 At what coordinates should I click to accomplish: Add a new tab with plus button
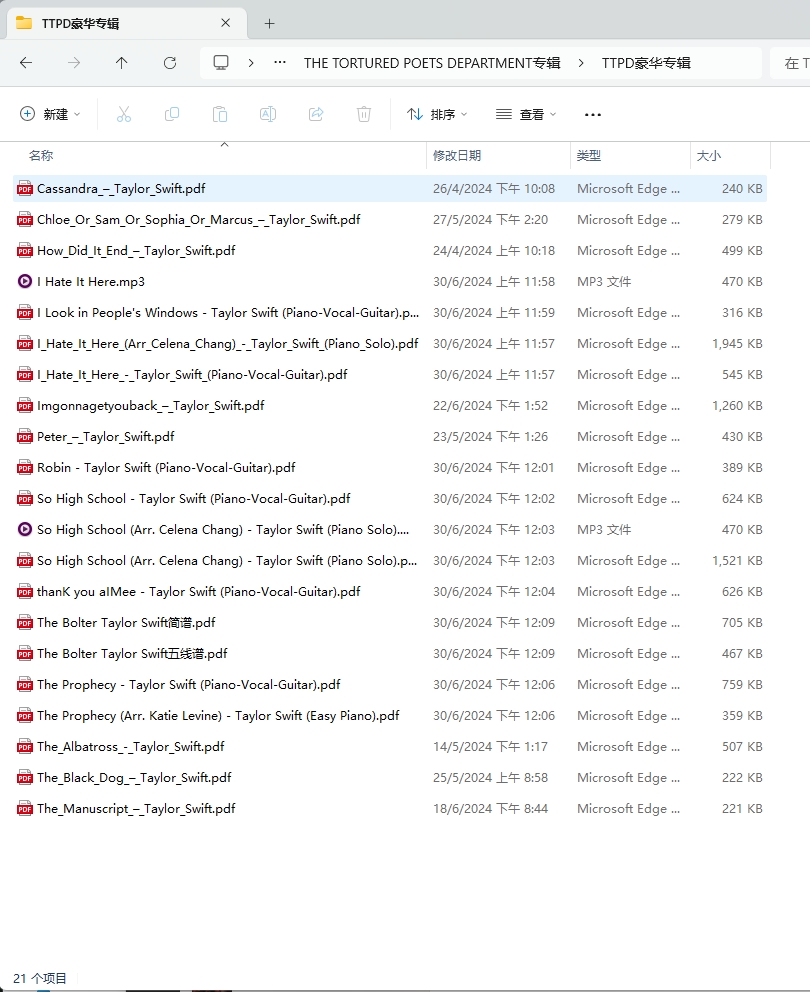click(269, 23)
